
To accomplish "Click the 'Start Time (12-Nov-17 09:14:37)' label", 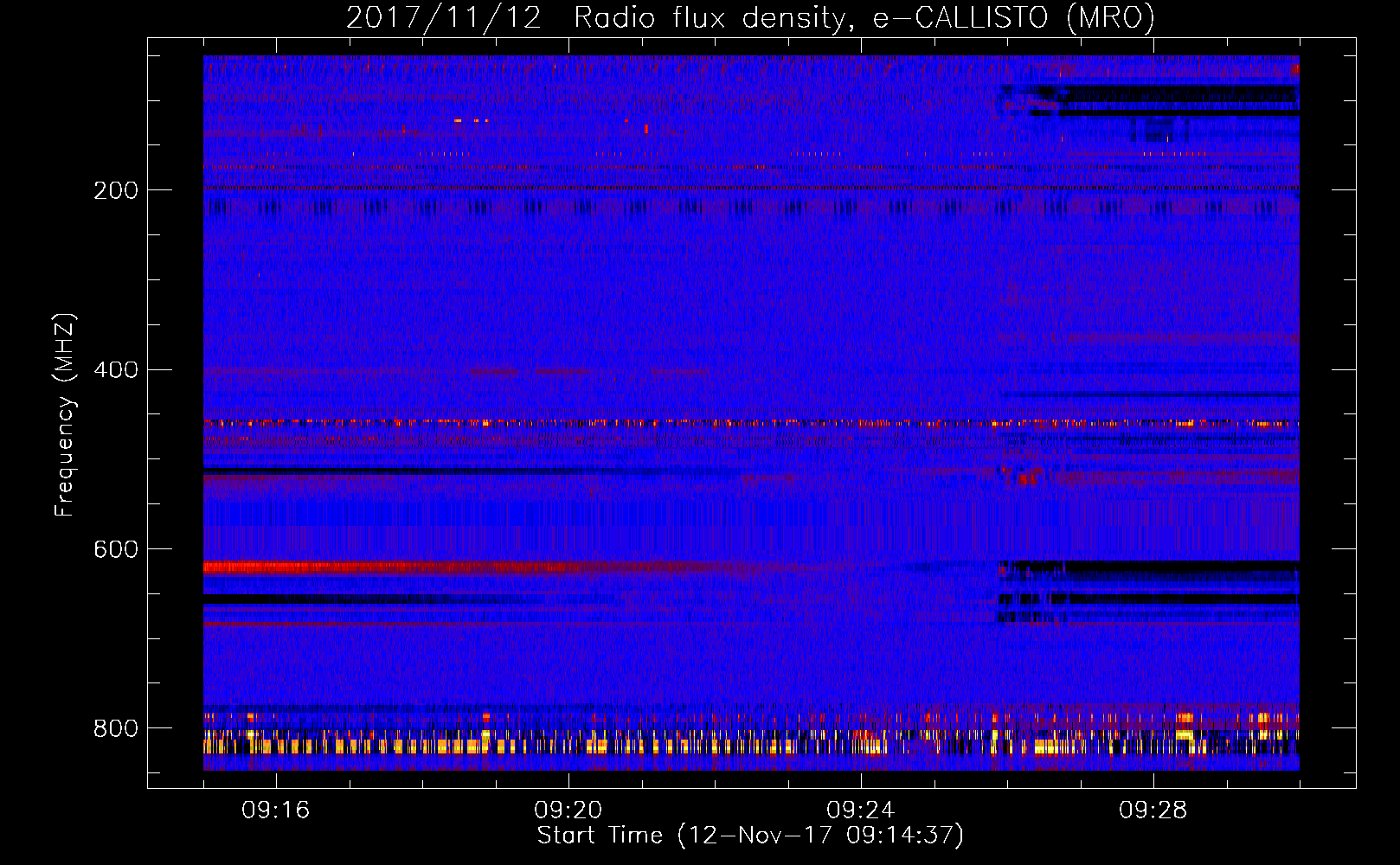I will [750, 836].
